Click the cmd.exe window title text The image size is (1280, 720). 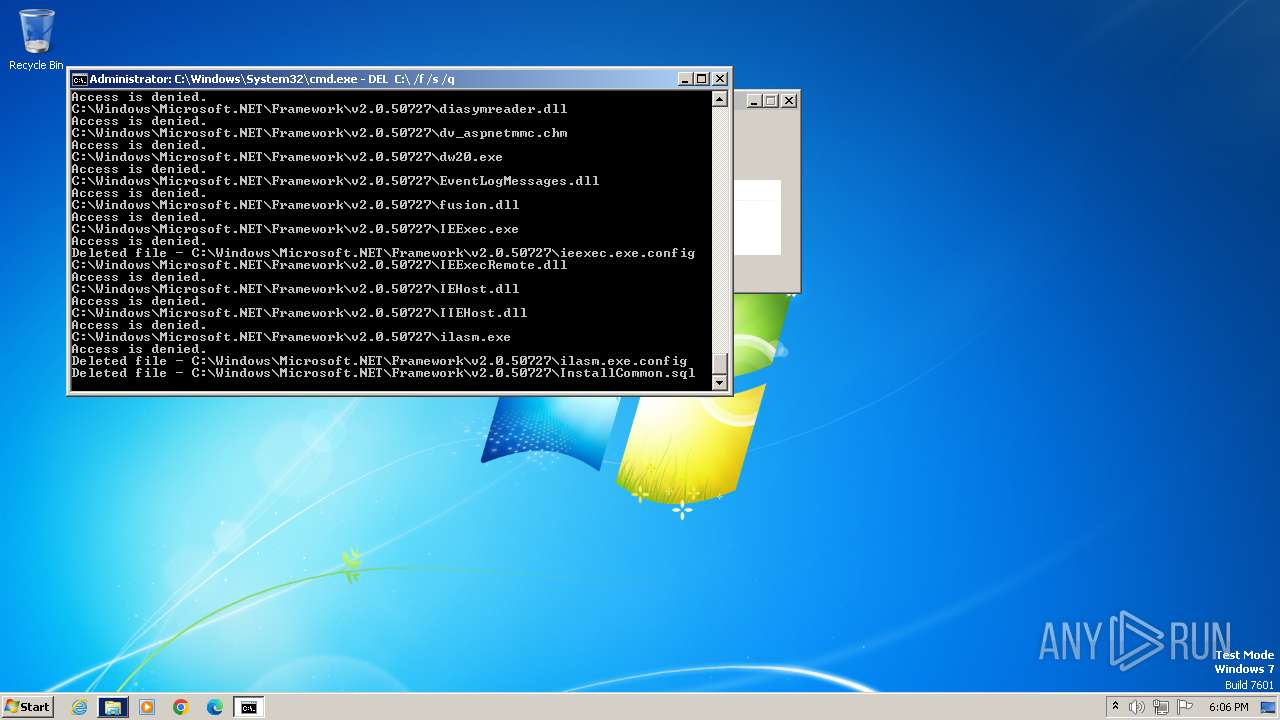click(x=272, y=79)
